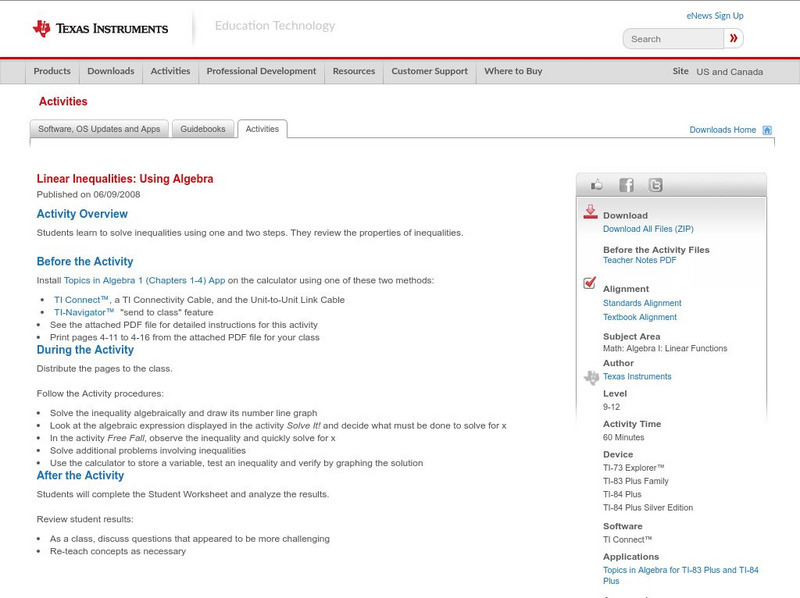The width and height of the screenshot is (800, 598).
Task: Click the Texas Instruments logo
Action: [x=100, y=29]
